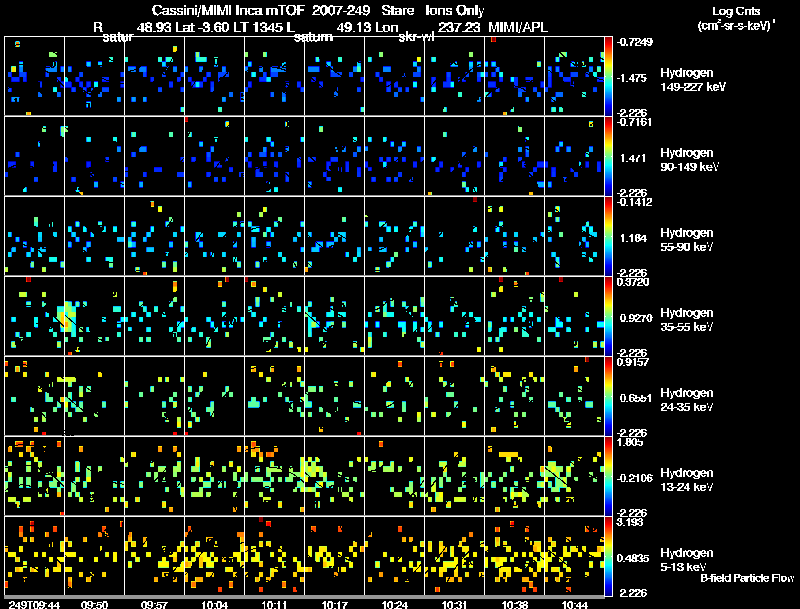The image size is (800, 609).
Task: Click the Hydrogen 90-149 keV row label
Action: point(689,160)
